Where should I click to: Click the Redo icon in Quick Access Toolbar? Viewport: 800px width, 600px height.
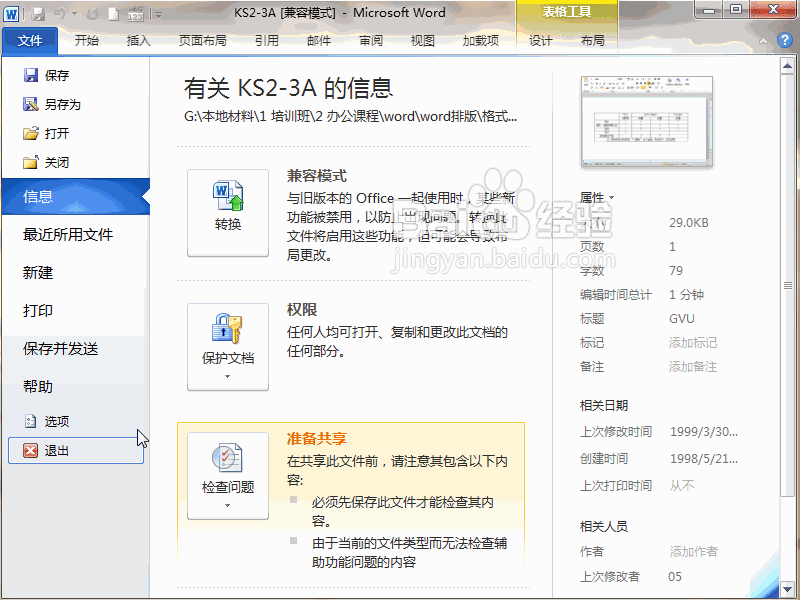[92, 14]
